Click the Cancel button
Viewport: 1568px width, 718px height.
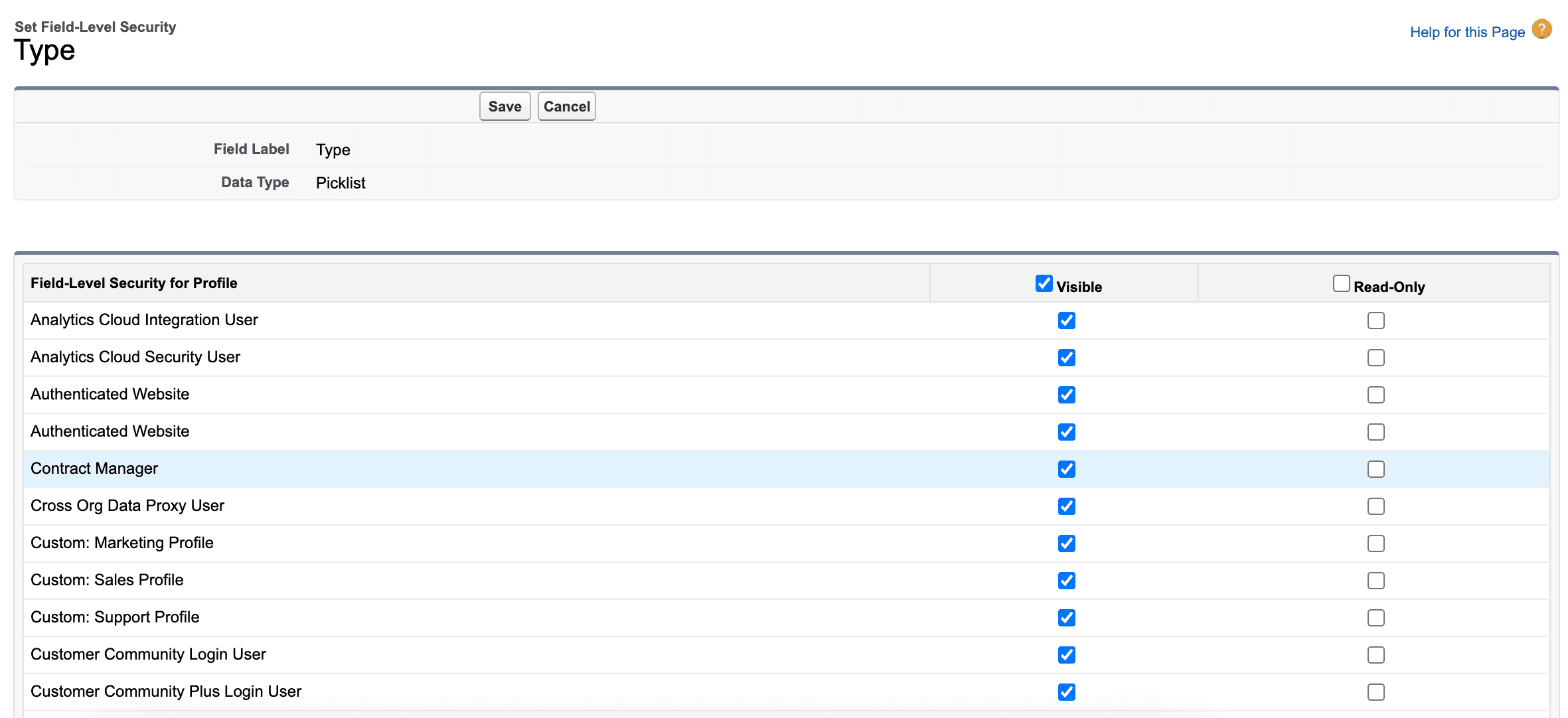click(566, 107)
